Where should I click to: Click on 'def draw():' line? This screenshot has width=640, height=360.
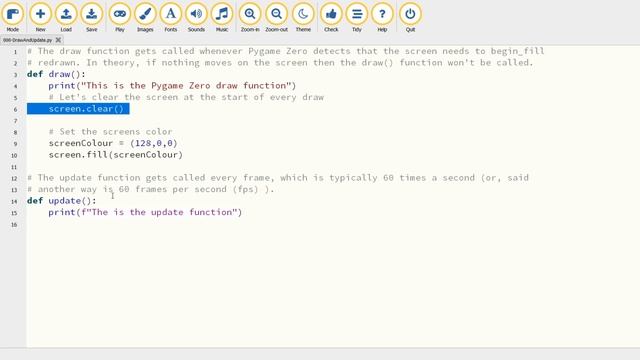[x=56, y=74]
